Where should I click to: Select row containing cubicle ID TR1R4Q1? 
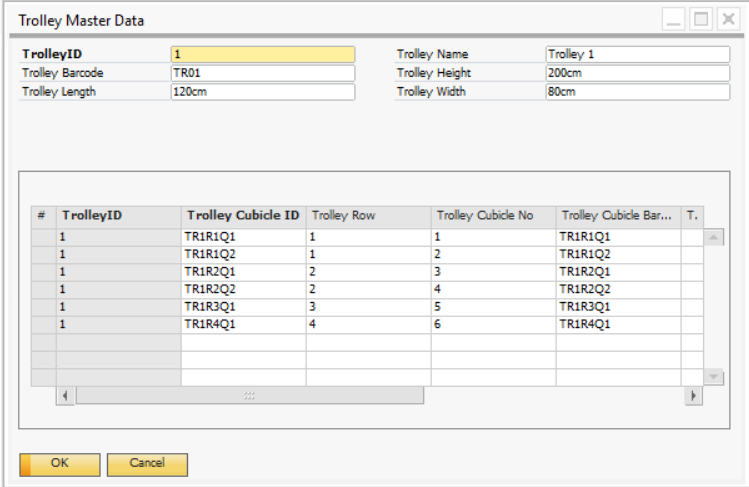coord(43,324)
